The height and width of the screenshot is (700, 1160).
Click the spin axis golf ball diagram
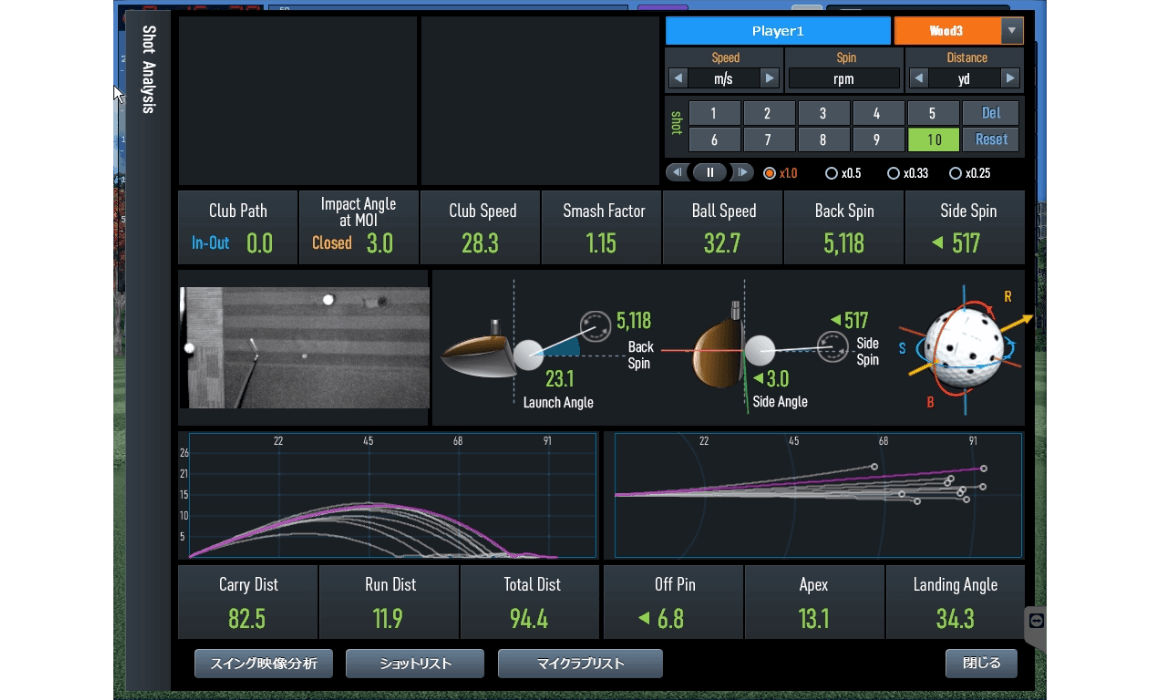coord(961,347)
